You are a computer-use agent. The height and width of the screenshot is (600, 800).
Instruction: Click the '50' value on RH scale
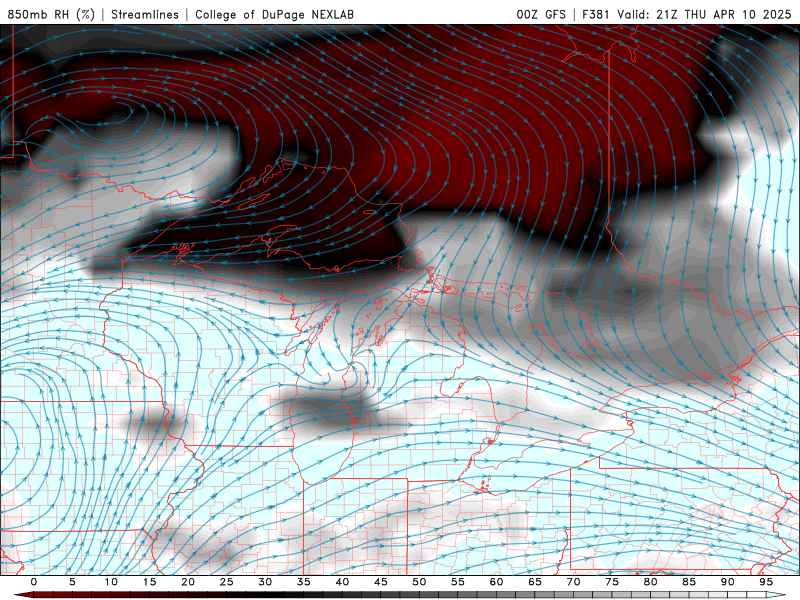point(419,582)
